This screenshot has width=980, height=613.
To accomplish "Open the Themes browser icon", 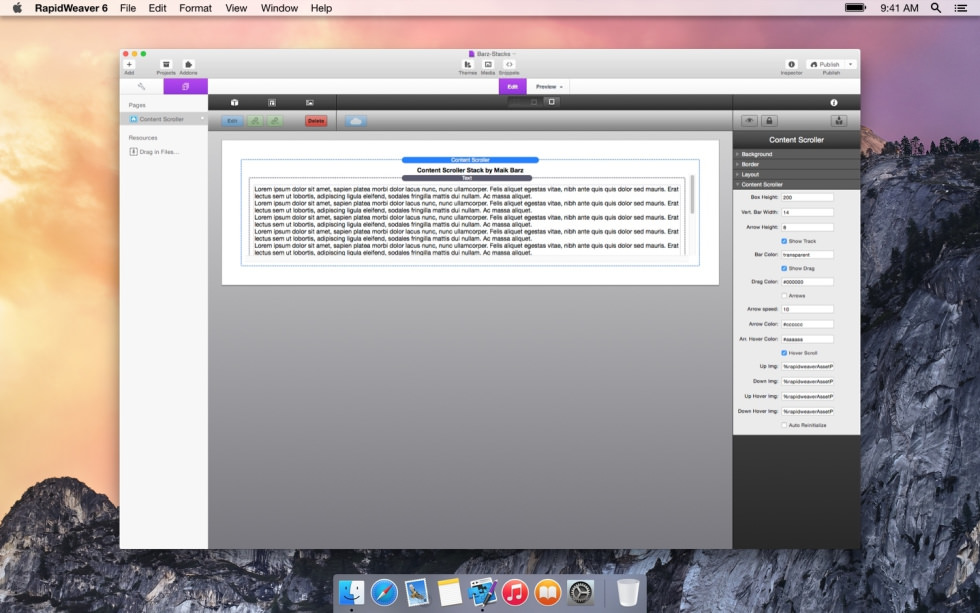I will coord(468,64).
